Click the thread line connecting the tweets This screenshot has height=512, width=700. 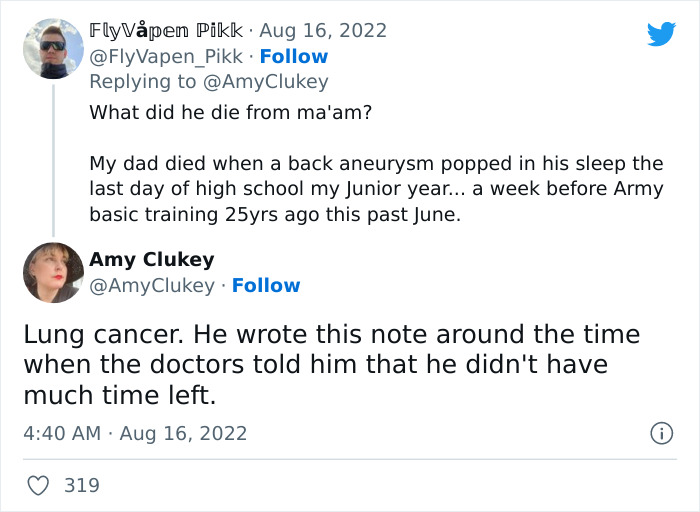54,160
